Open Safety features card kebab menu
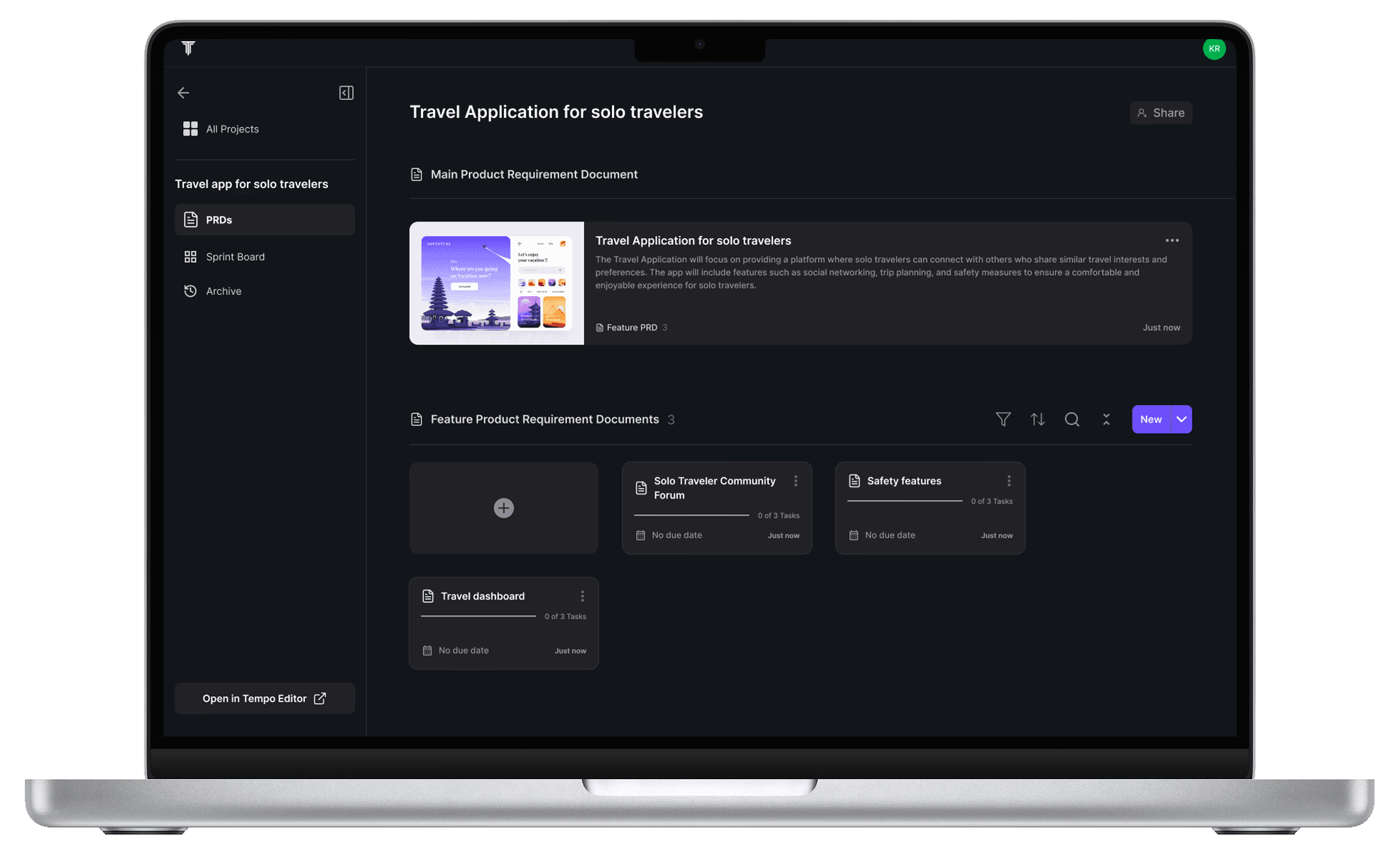Image resolution: width=1400 pixels, height=843 pixels. [x=1008, y=482]
